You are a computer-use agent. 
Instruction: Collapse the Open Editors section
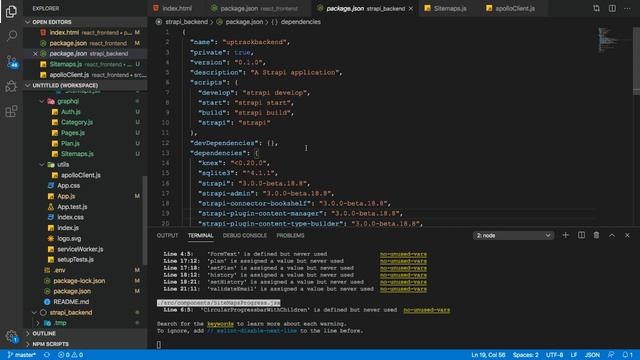pos(86,22)
